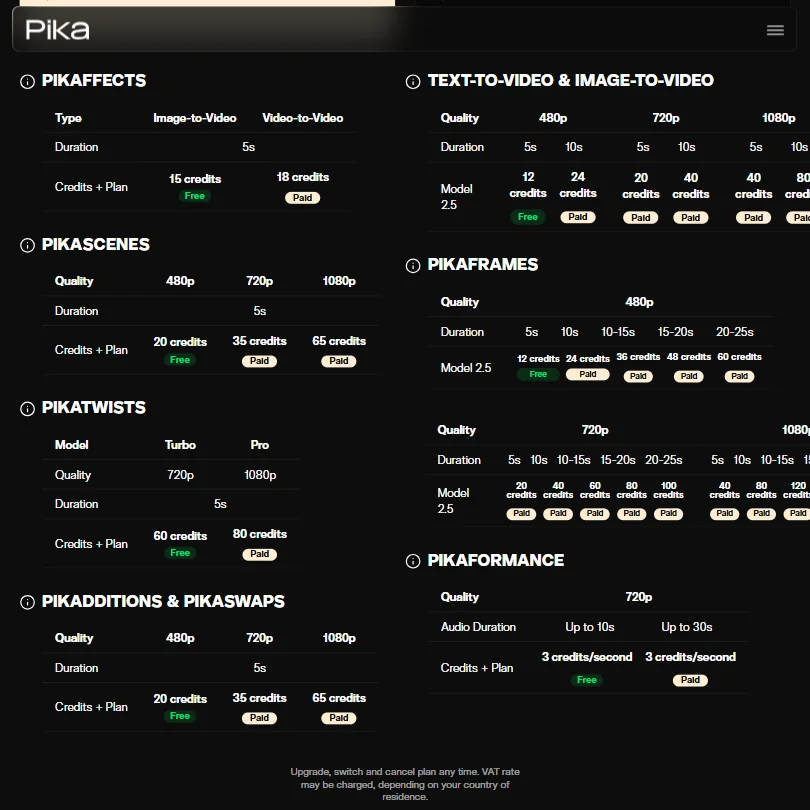Click Free badge under Pikascenes 20 credits
Viewport: 810px width, 810px height.
(180, 360)
